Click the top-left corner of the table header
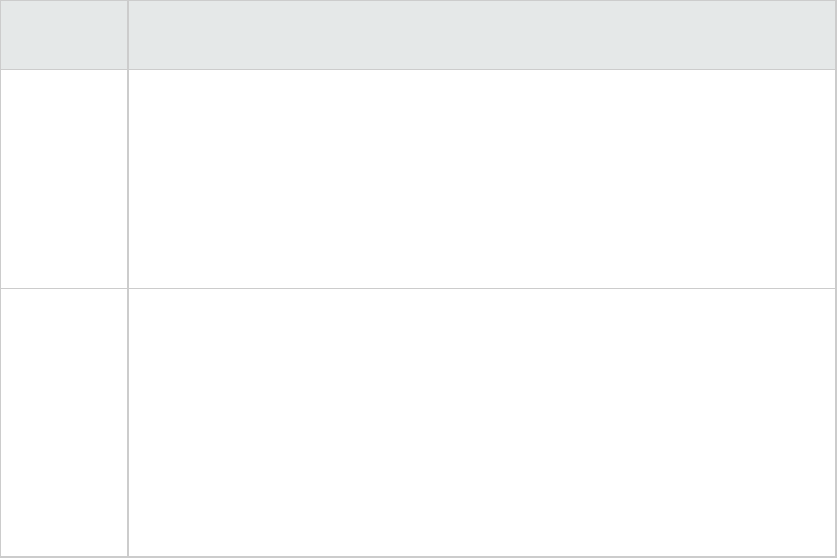 pyautogui.click(x=1, y=1)
